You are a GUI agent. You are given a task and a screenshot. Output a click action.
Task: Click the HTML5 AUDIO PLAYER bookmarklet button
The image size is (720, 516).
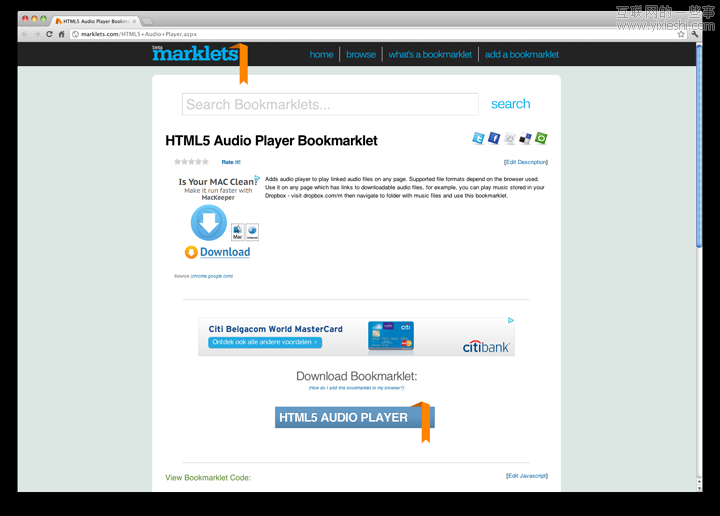click(344, 417)
